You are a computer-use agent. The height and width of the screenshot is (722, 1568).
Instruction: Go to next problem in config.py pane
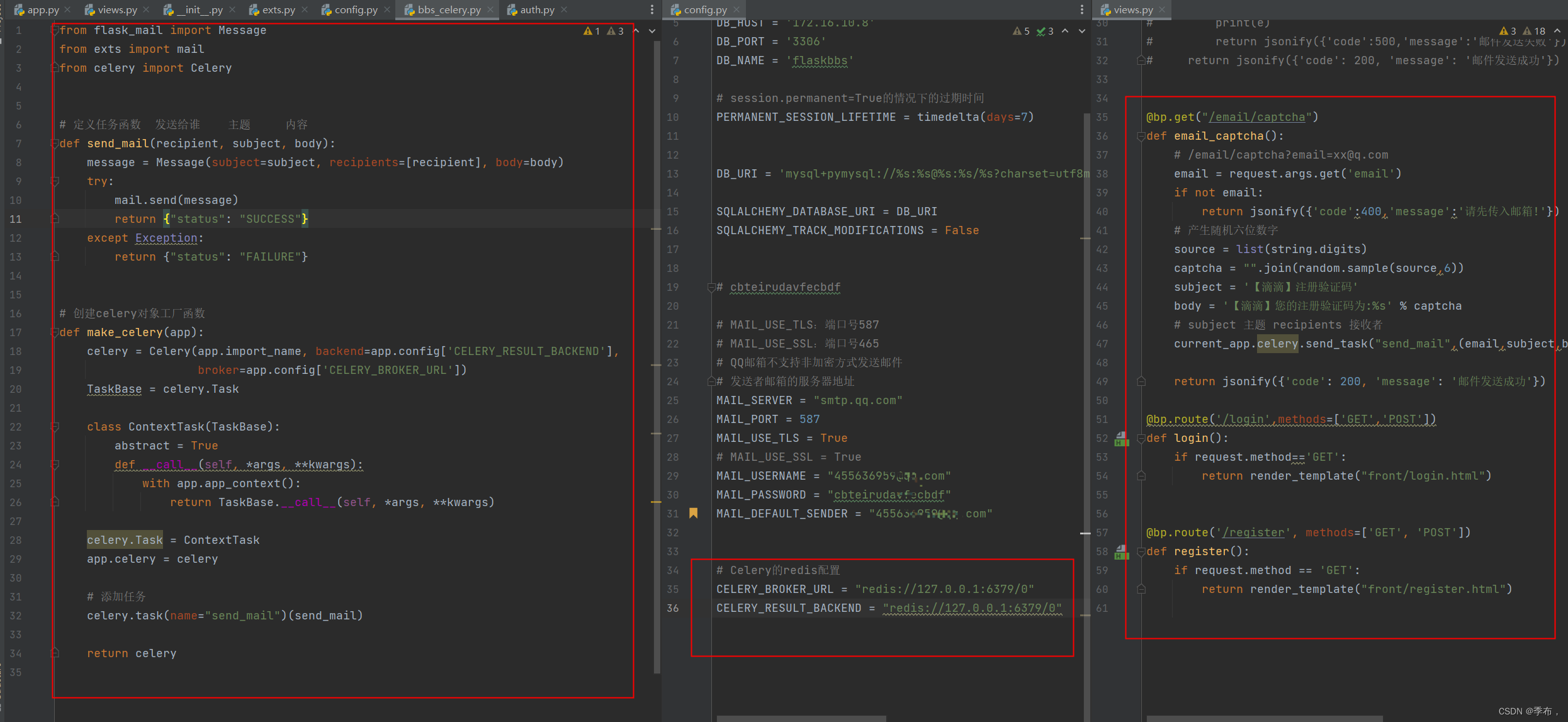1082,31
